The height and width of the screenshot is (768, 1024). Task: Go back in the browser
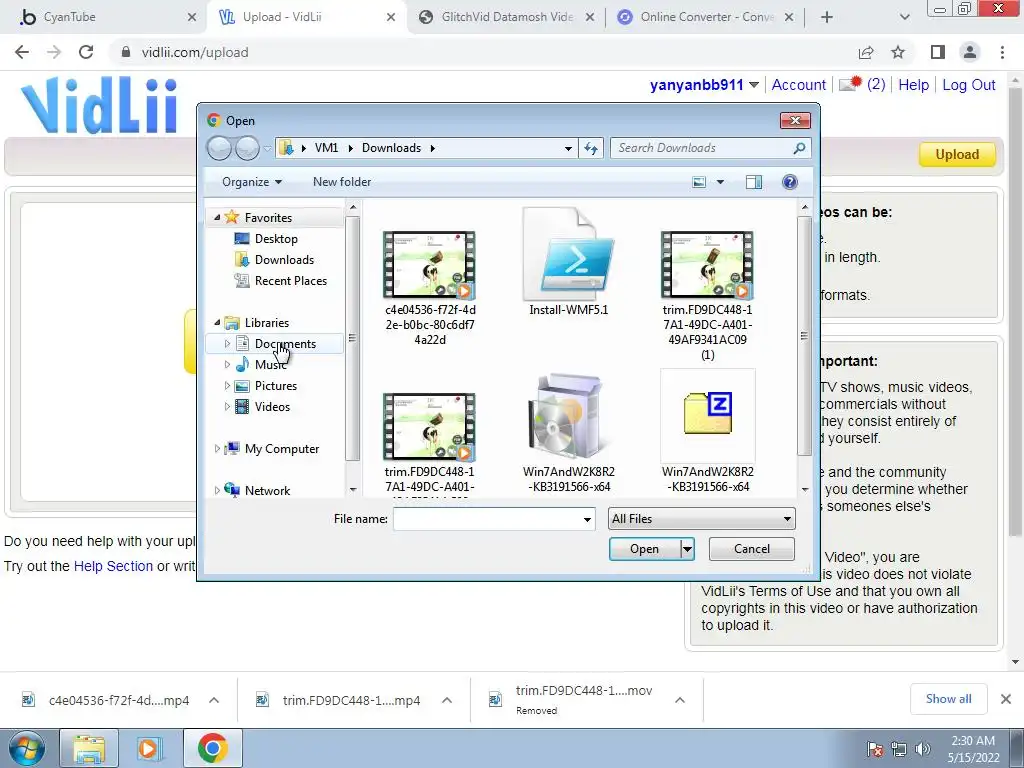[x=22, y=52]
